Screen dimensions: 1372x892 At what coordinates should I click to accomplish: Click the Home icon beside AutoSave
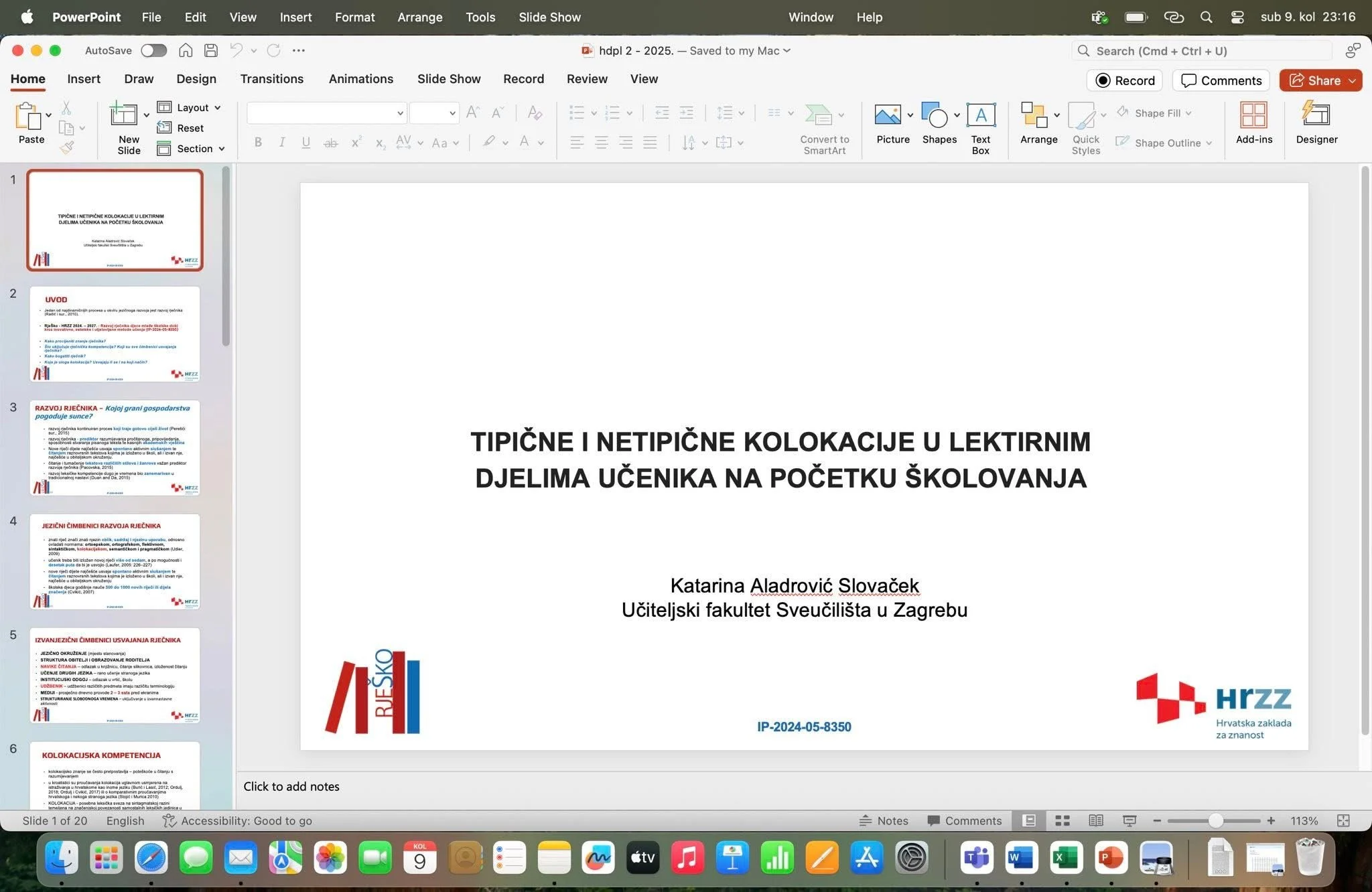[x=186, y=50]
